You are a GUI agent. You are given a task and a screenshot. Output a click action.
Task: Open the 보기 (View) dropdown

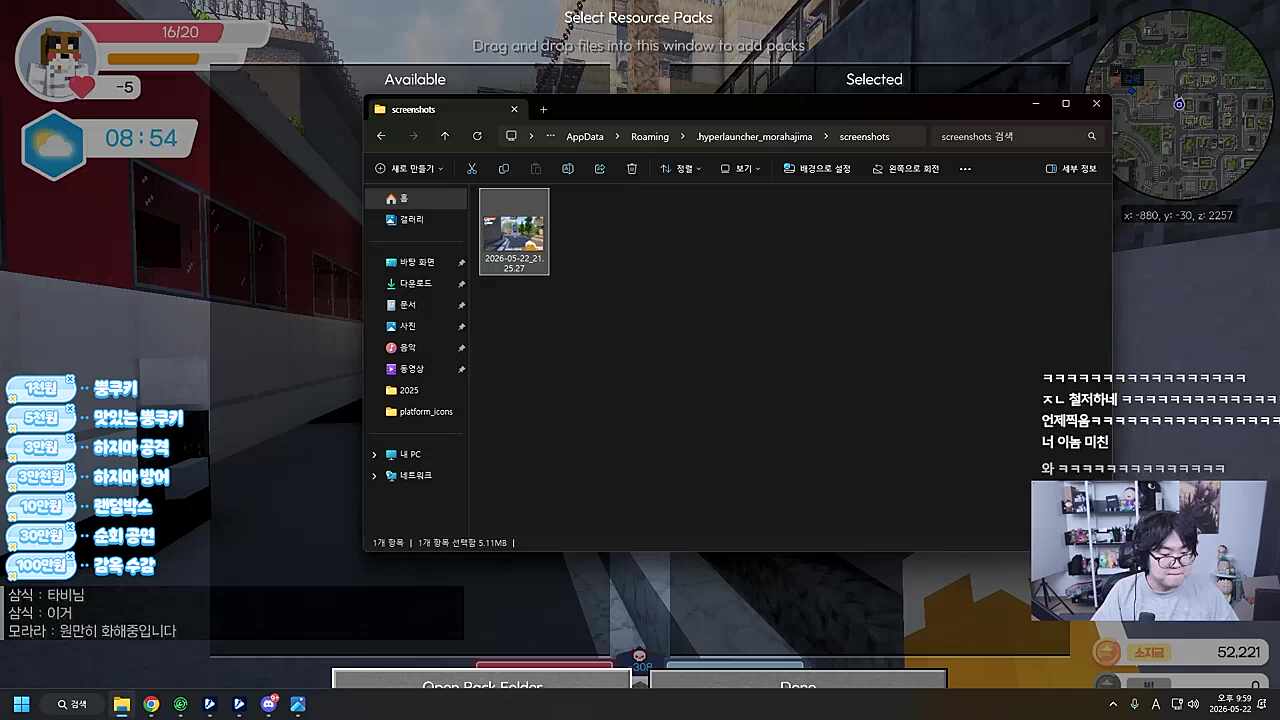[x=740, y=169]
